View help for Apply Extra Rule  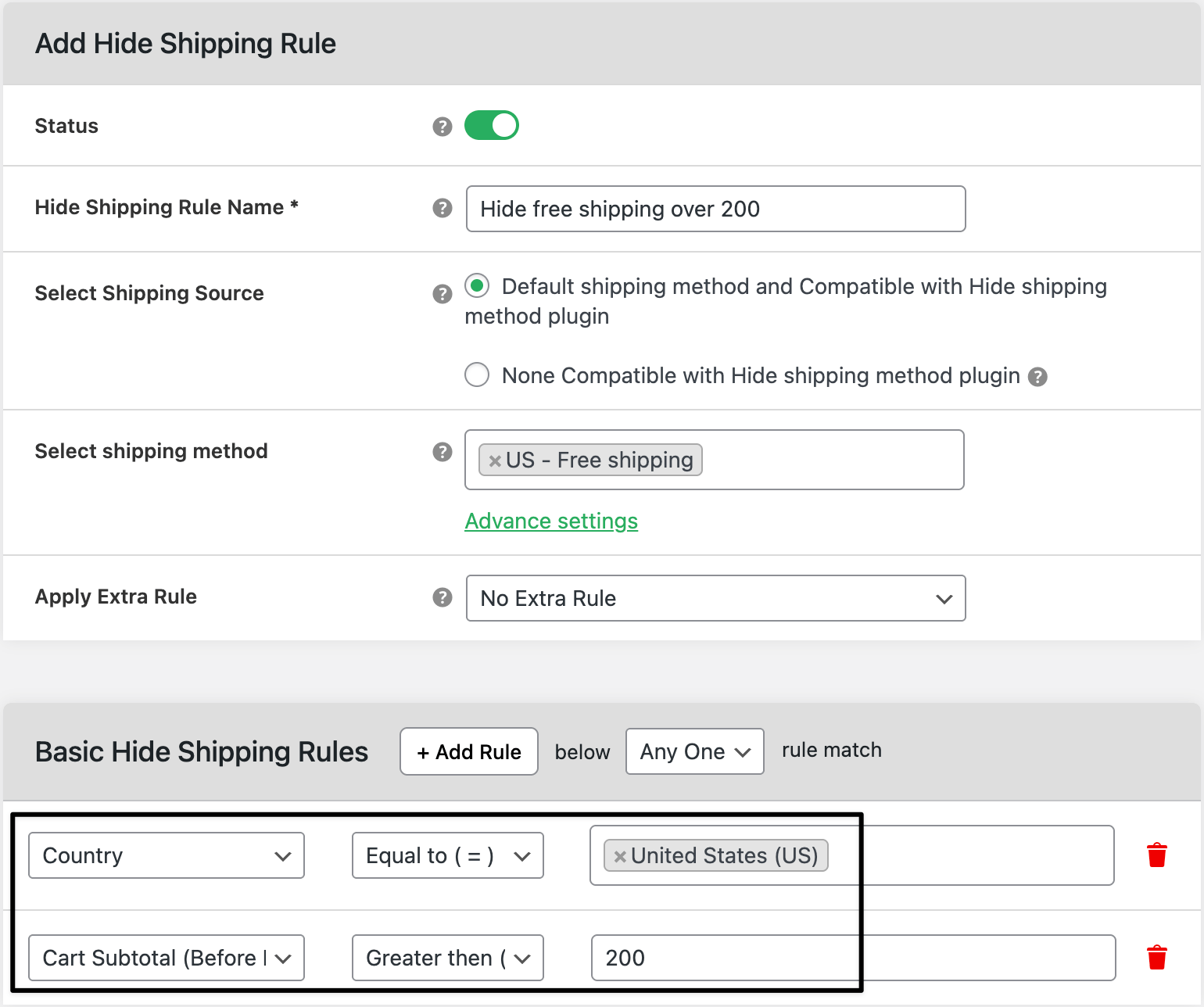pos(443,597)
